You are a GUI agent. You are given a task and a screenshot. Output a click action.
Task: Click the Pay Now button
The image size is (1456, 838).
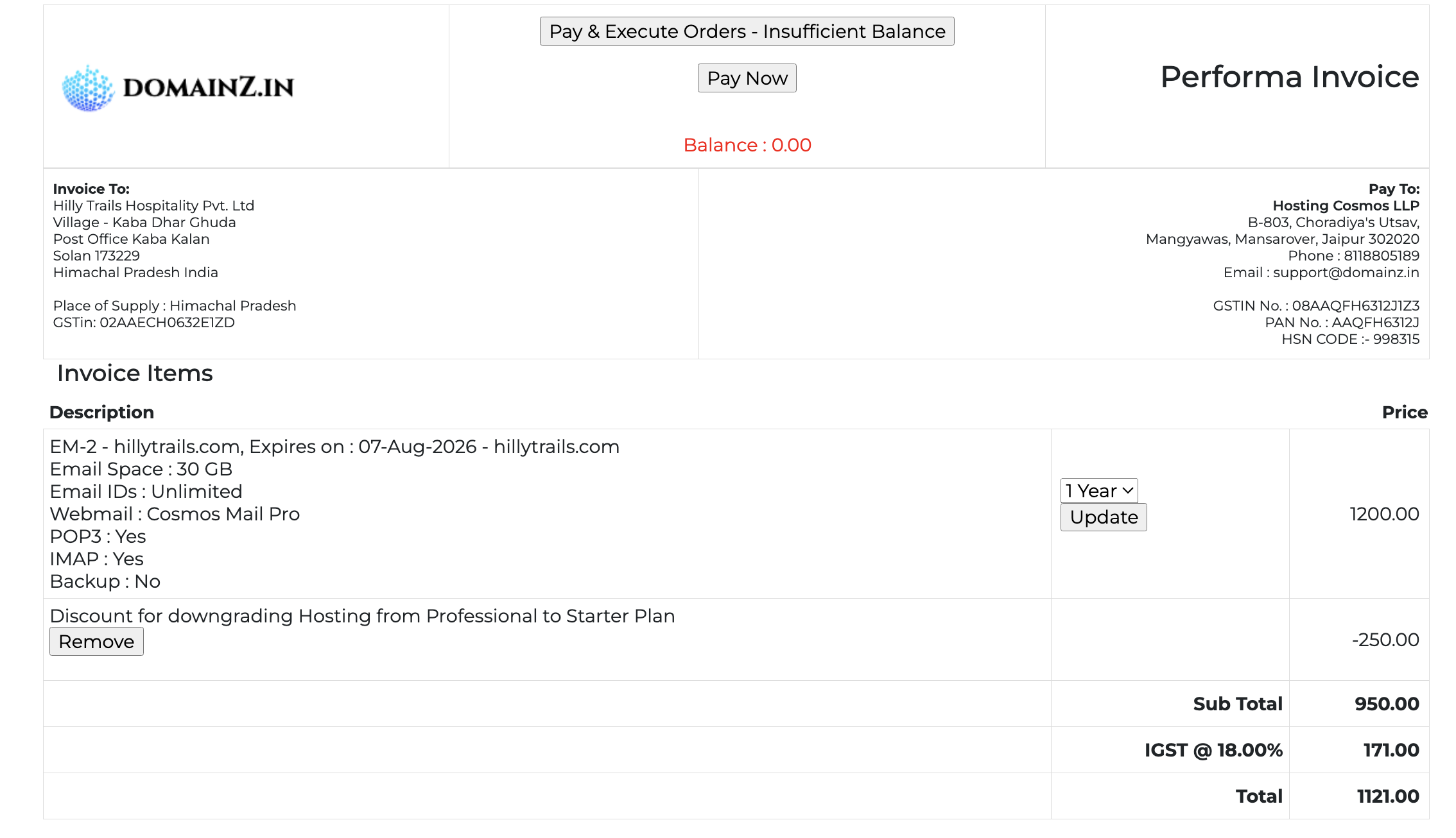747,78
